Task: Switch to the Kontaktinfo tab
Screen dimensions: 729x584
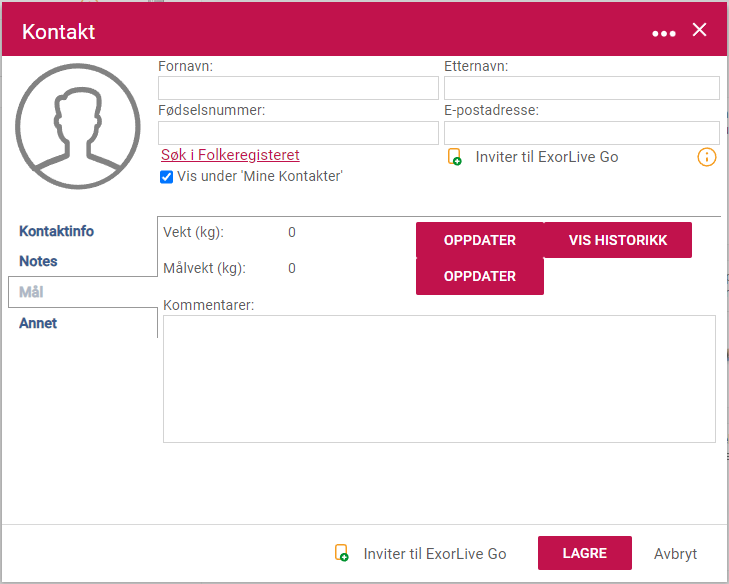Action: tap(56, 231)
